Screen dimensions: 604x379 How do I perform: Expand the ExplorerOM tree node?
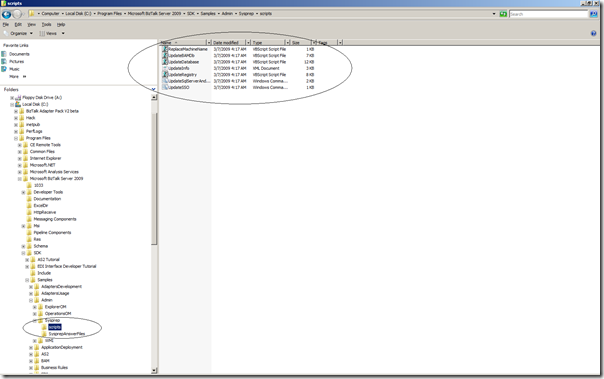pos(35,307)
